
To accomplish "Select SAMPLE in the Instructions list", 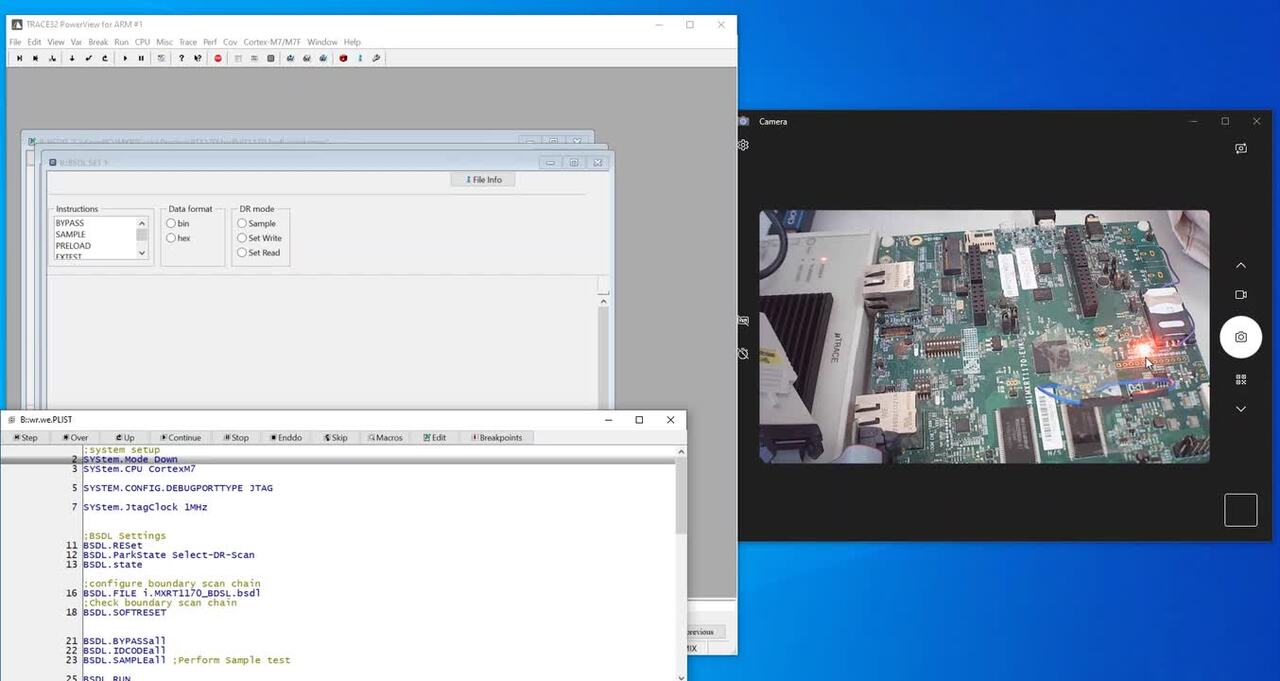I will point(72,234).
